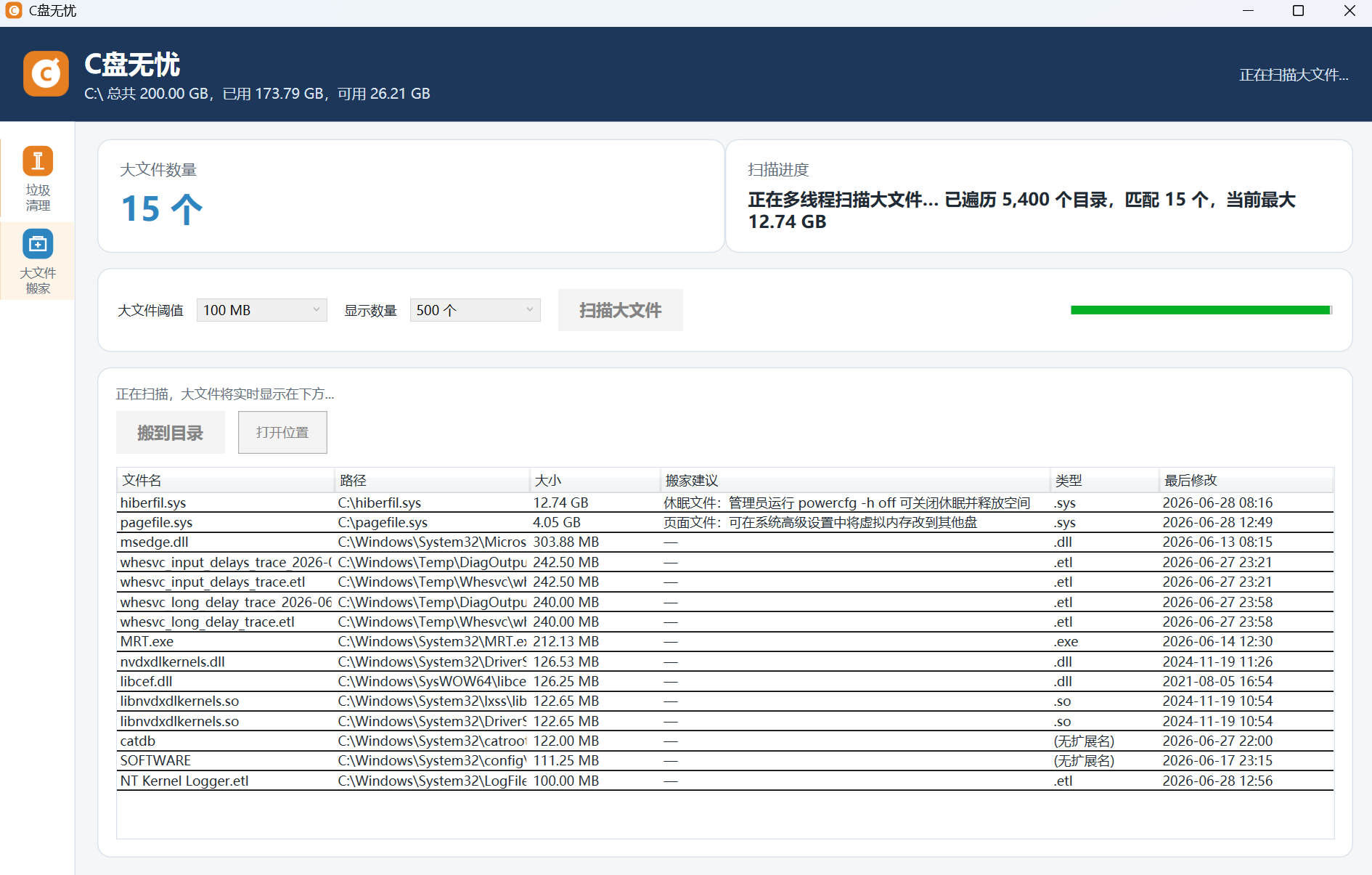Click the 2021-08-05 16:54 modified date

1217,681
